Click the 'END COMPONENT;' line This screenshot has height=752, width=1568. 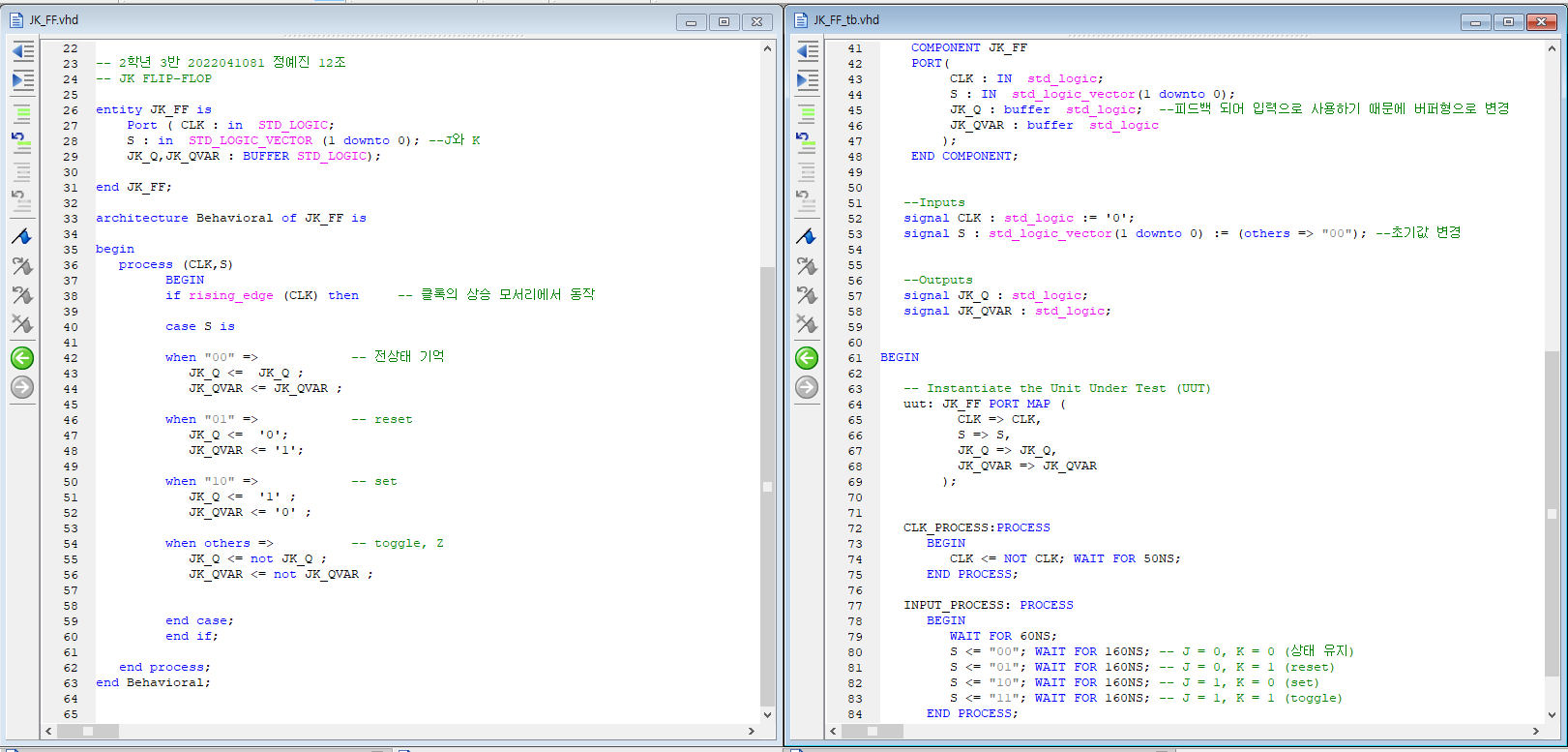[964, 157]
